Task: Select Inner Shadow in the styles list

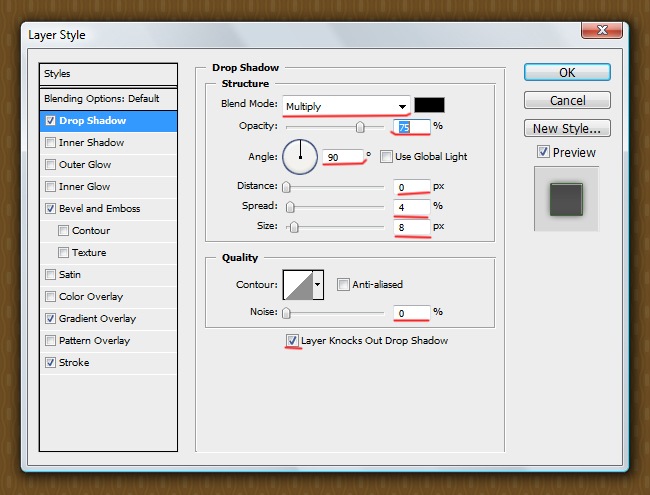Action: [x=51, y=143]
